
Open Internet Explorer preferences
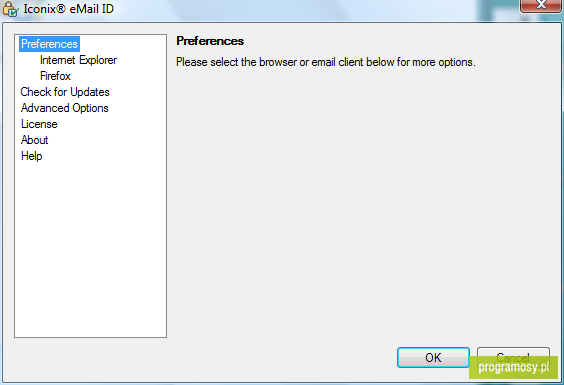pyautogui.click(x=78, y=60)
